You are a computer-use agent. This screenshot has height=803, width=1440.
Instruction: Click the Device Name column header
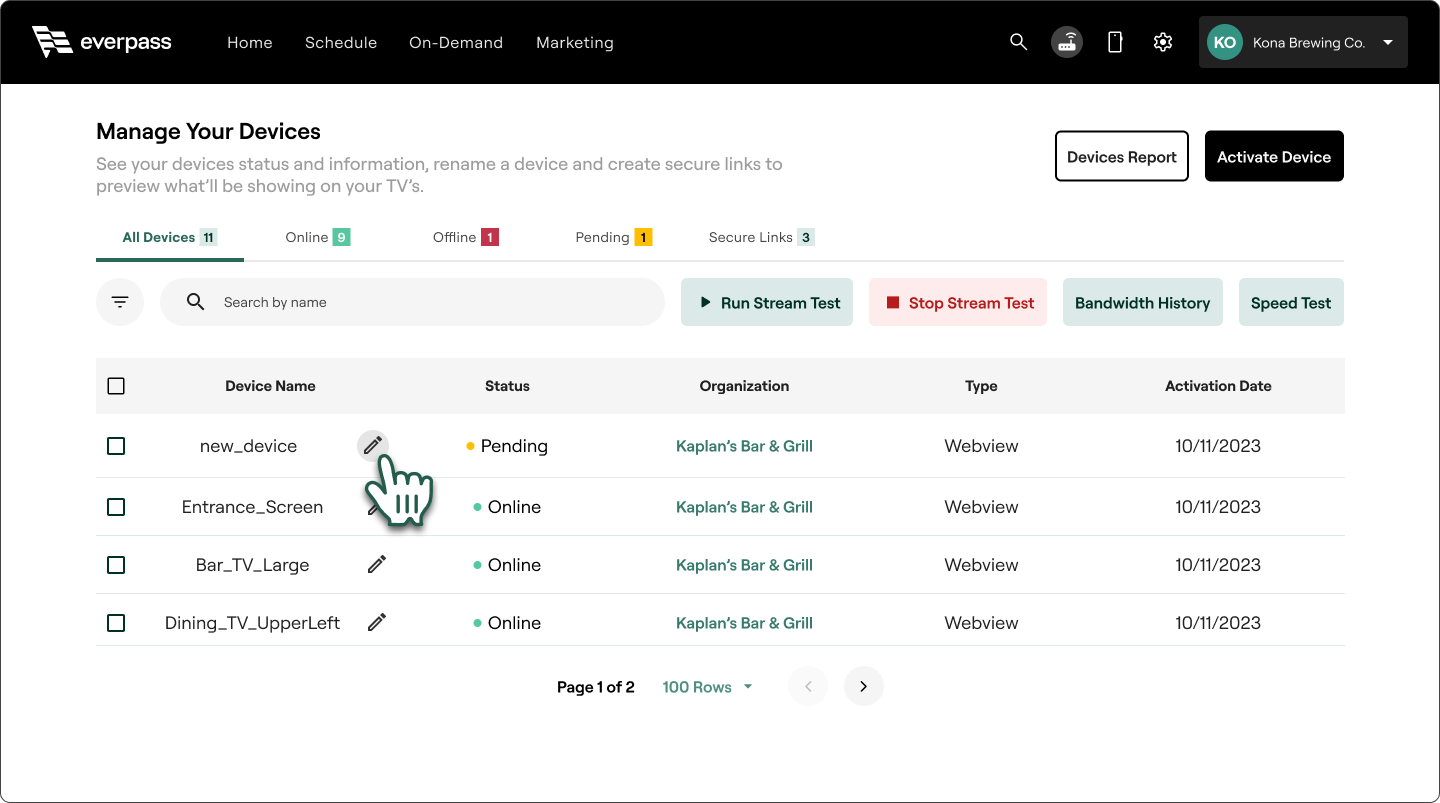[x=270, y=386]
